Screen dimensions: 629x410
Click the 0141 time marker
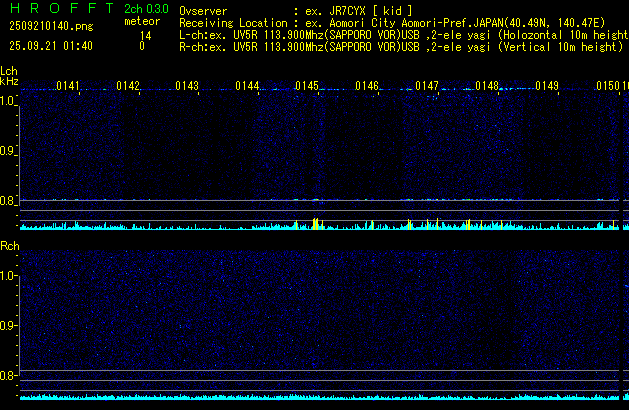[68, 87]
